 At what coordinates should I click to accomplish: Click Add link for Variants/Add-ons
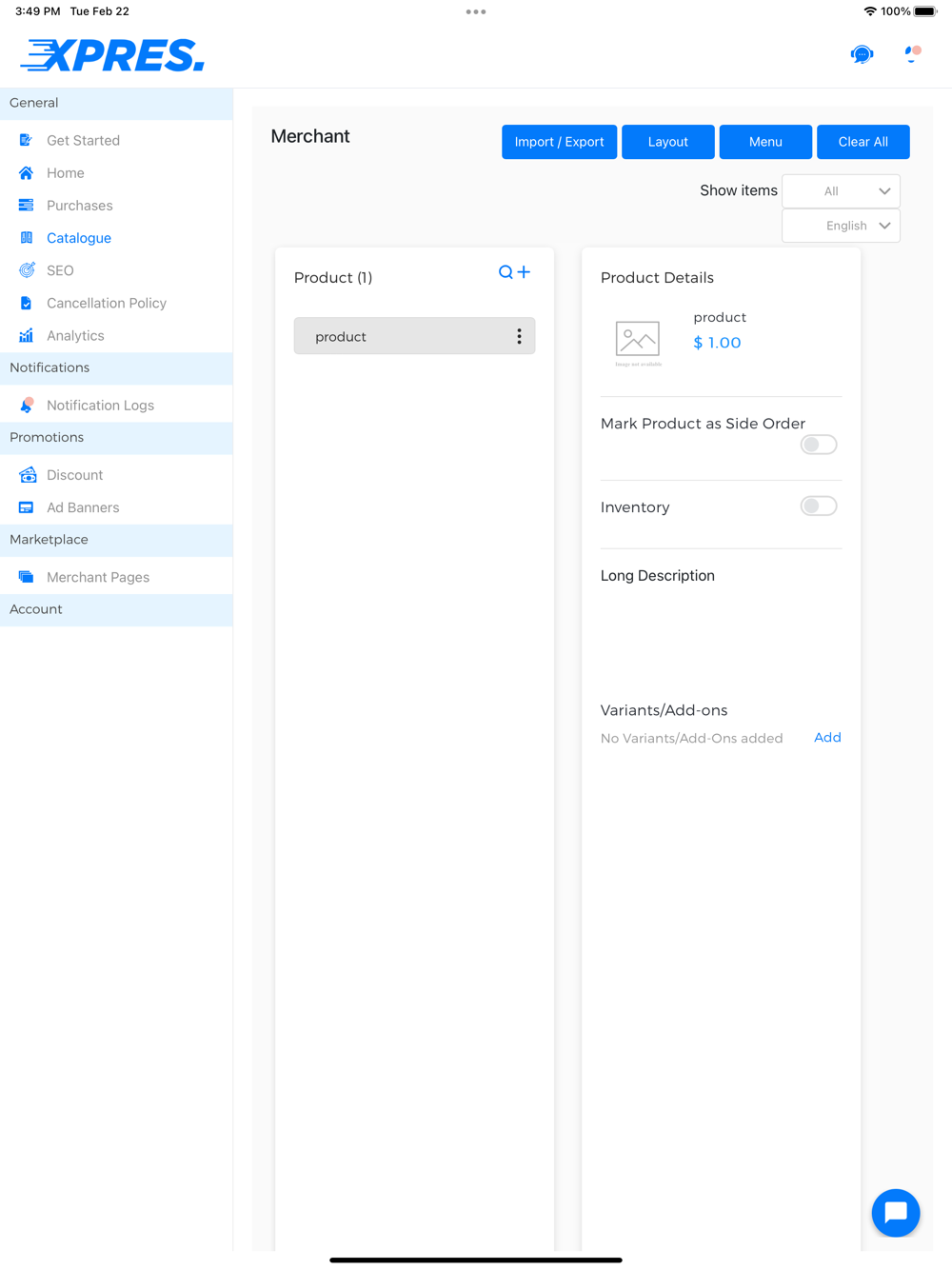827,737
